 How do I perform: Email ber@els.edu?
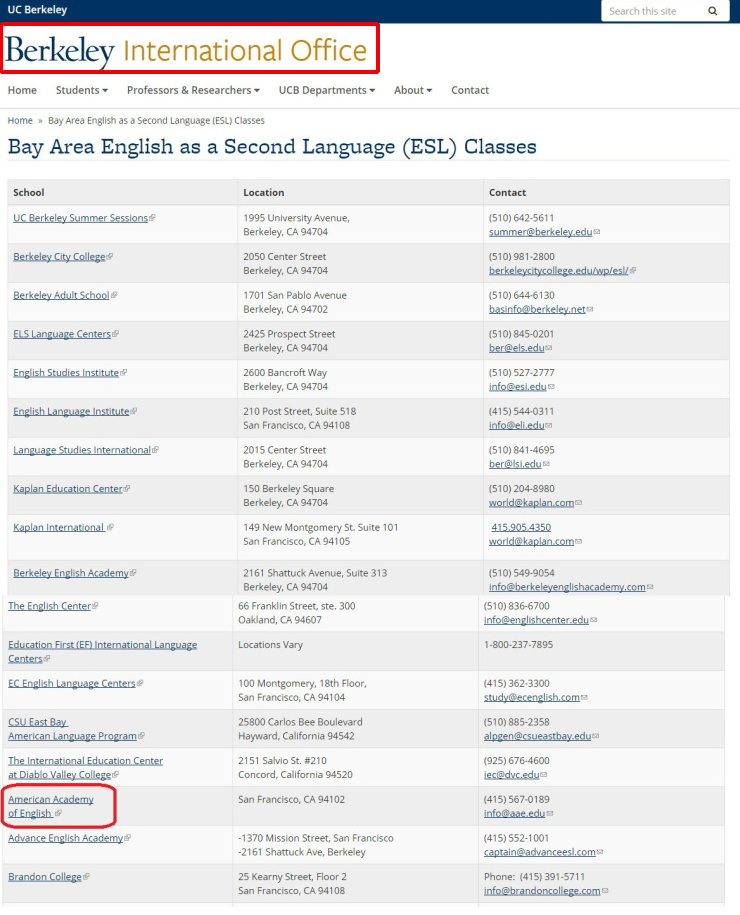(516, 348)
